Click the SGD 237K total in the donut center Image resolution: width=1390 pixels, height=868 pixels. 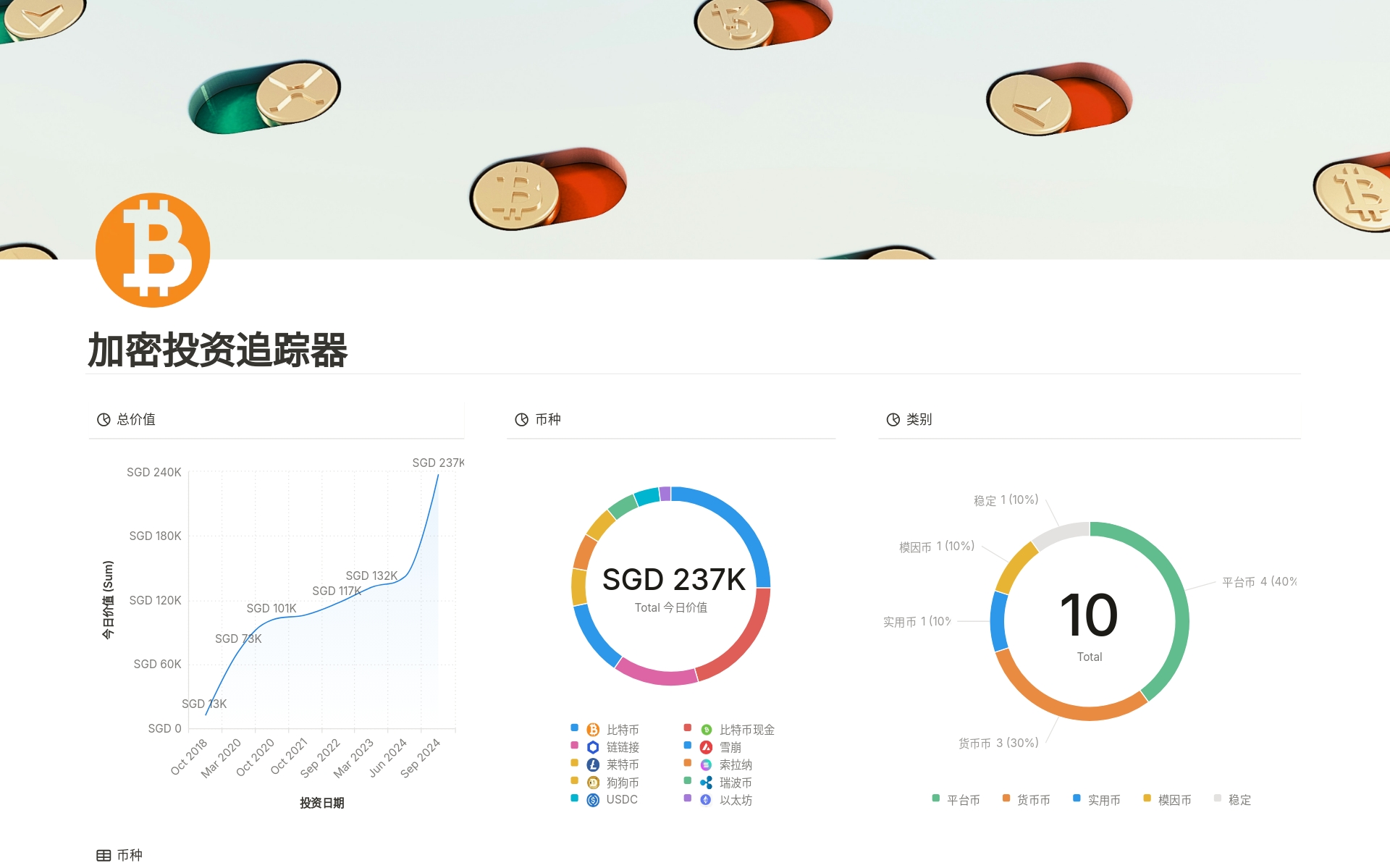(673, 579)
